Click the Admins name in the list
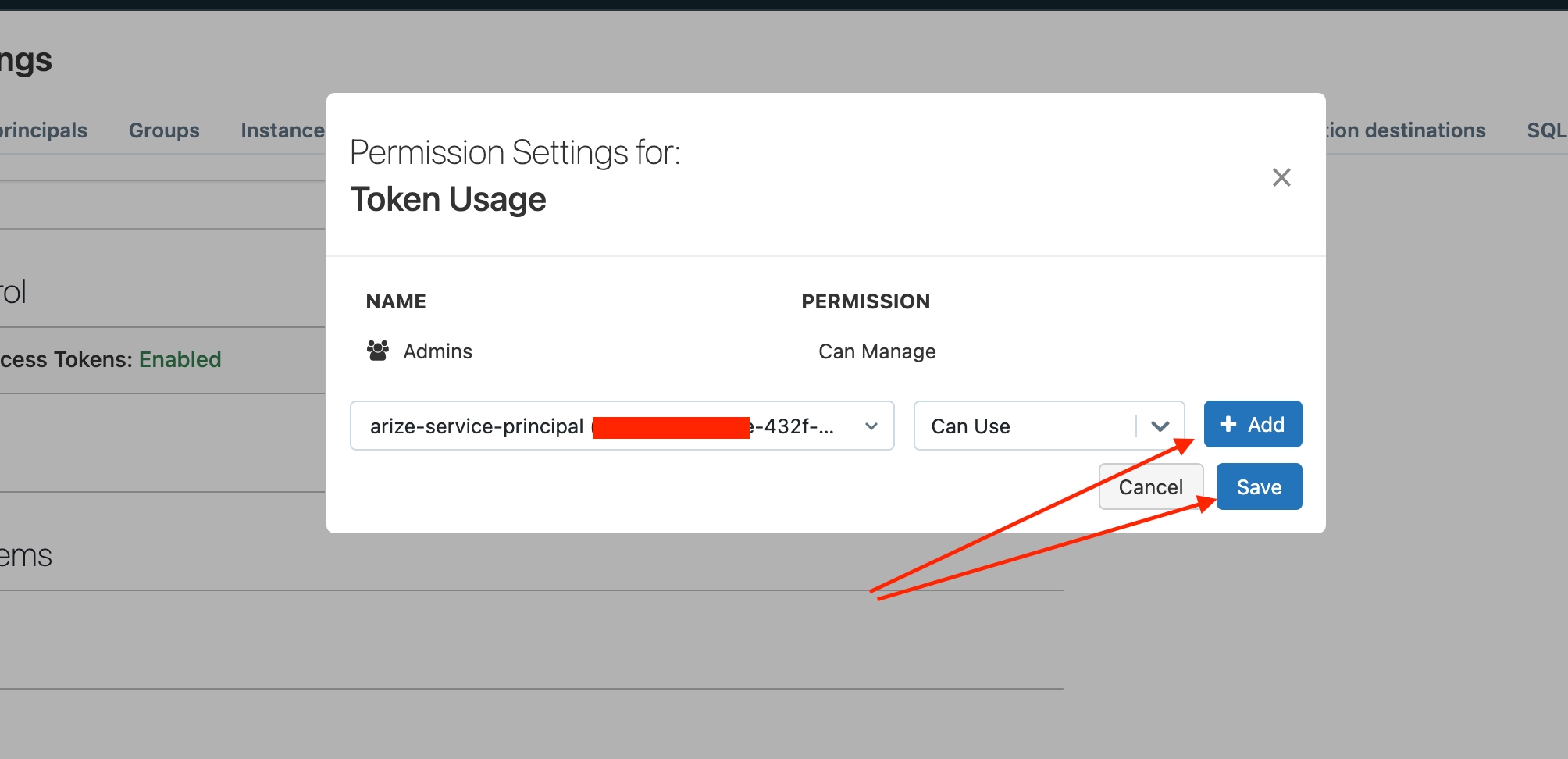Viewport: 1568px width, 759px height. coord(437,351)
